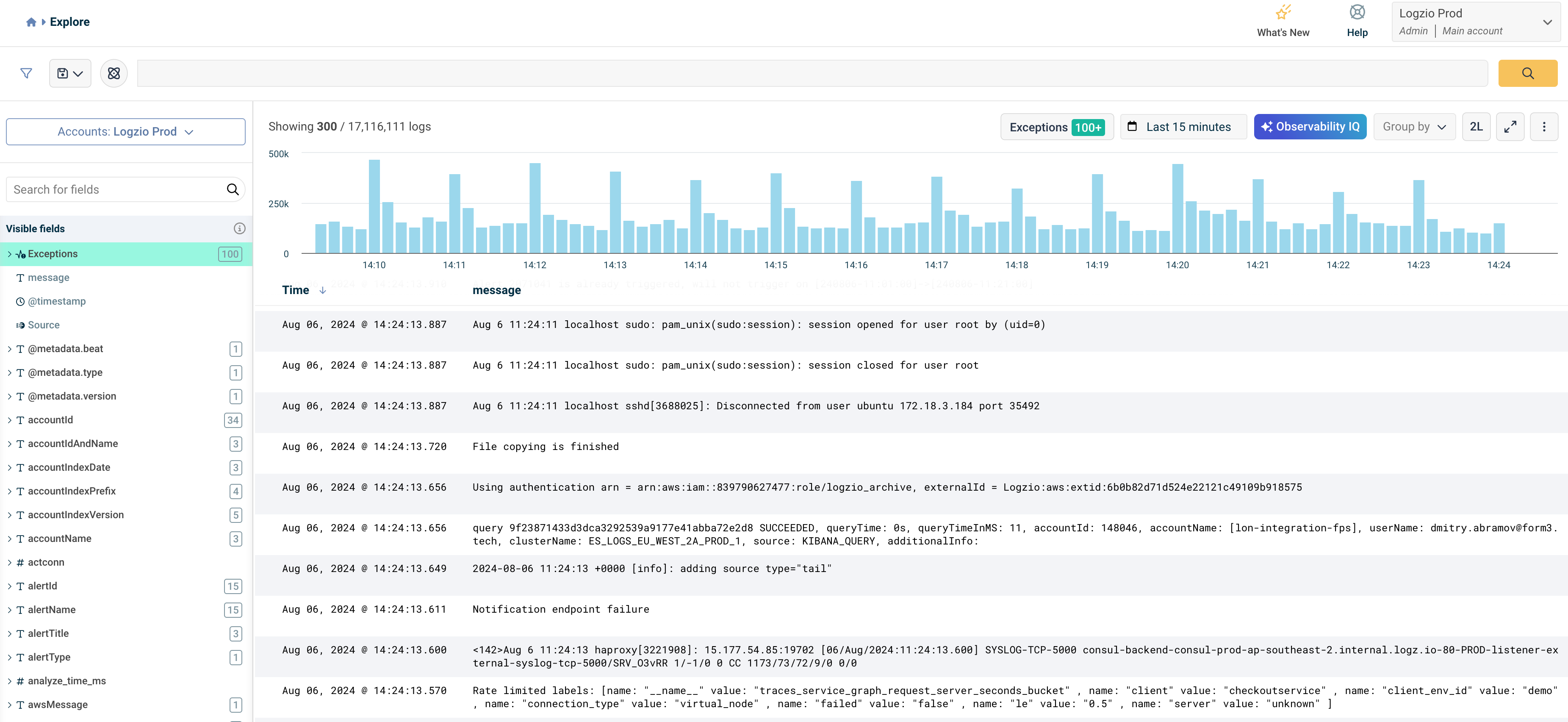Click the alertName field name
This screenshot has height=722, width=1568.
tap(52, 610)
